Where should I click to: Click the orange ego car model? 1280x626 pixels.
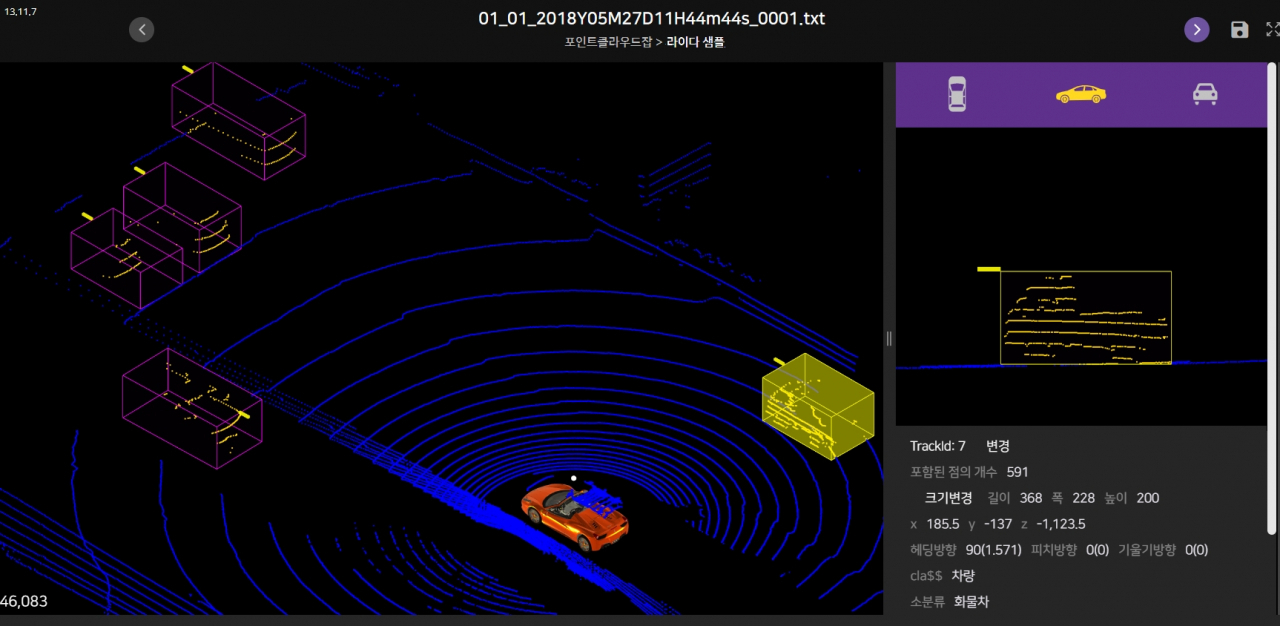(x=574, y=515)
